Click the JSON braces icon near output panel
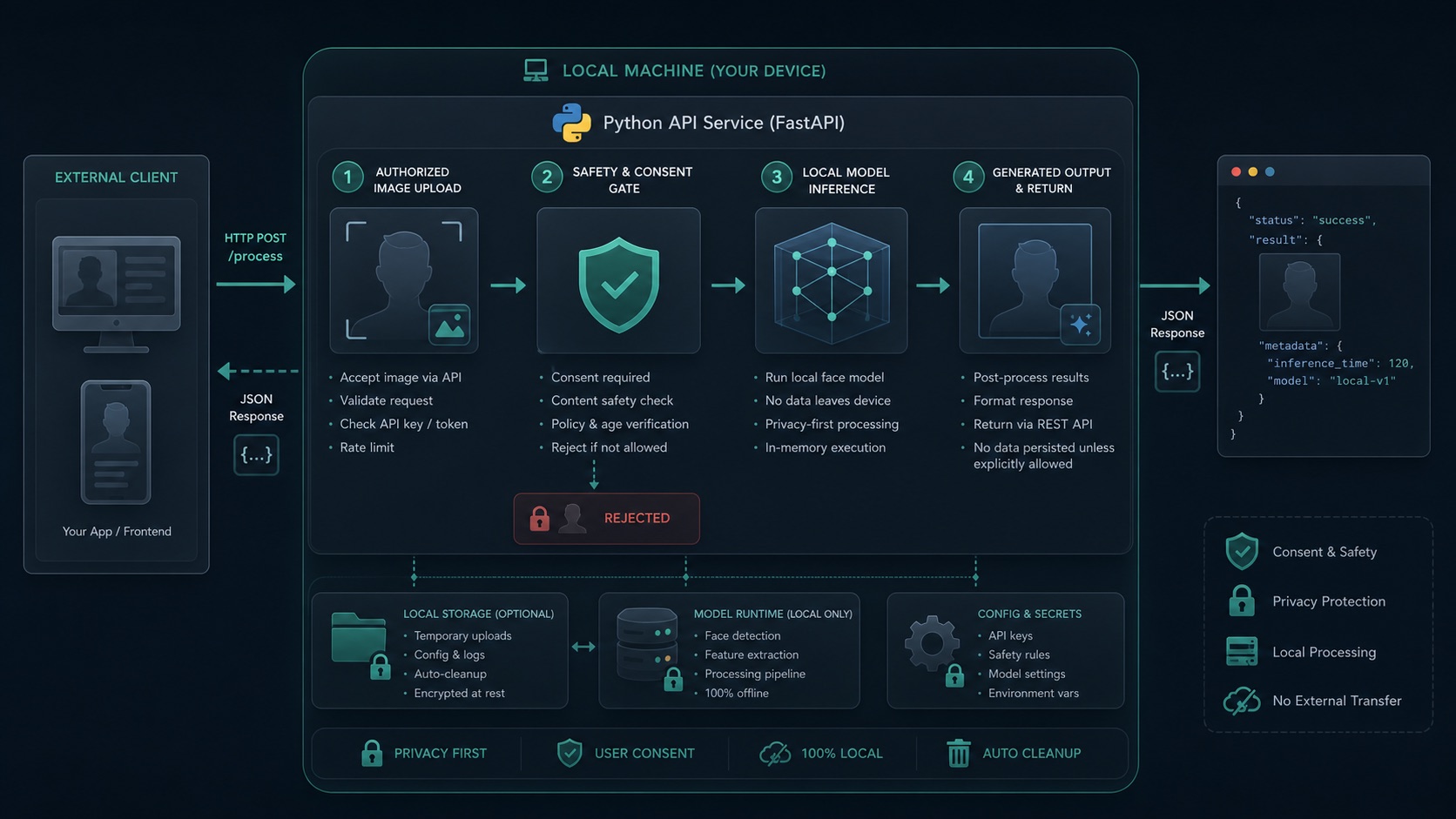The image size is (1456, 819). 1177,372
